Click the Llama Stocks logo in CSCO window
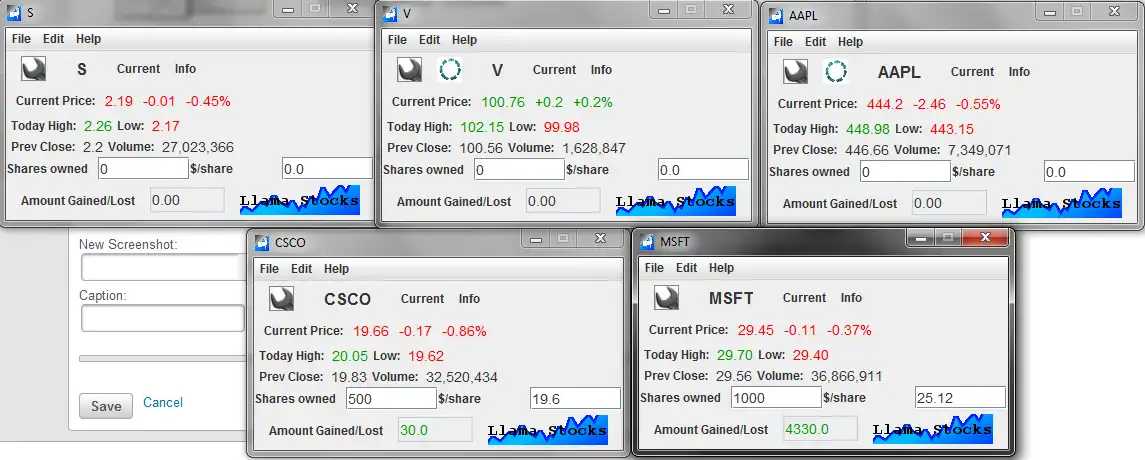This screenshot has width=1145, height=460. click(x=548, y=431)
